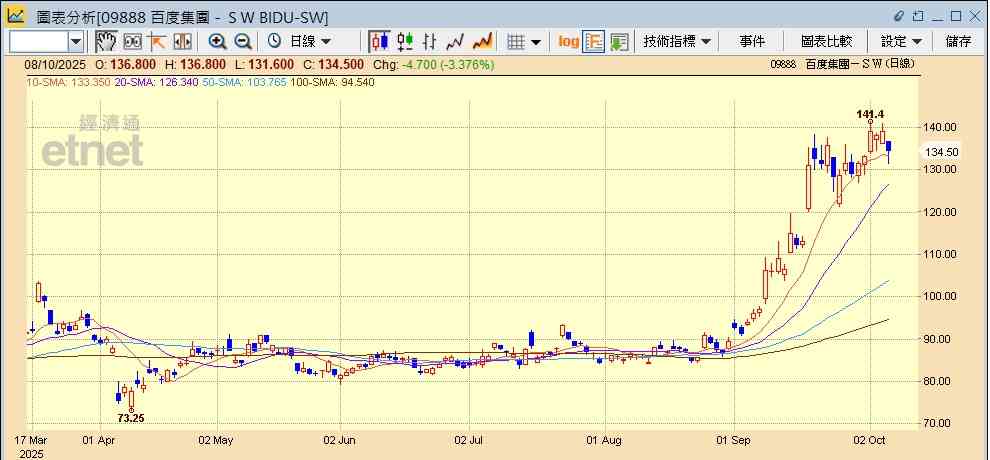
Task: Click inside the stock code input field
Action: [x=38, y=41]
